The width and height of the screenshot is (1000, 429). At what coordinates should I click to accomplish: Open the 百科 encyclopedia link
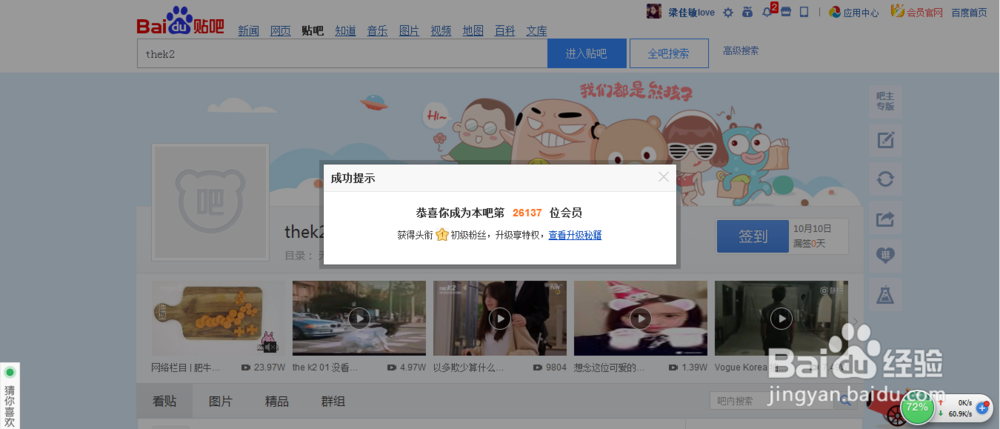tap(504, 31)
